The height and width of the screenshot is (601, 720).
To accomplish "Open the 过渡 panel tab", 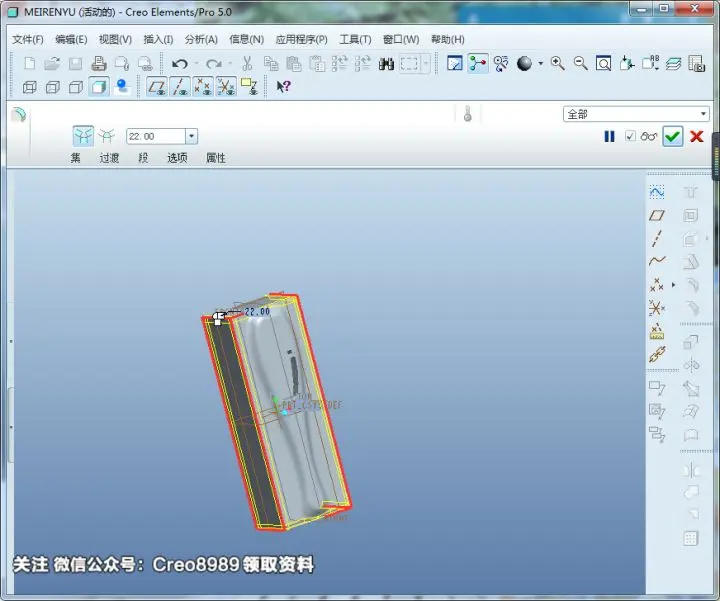I will click(109, 158).
